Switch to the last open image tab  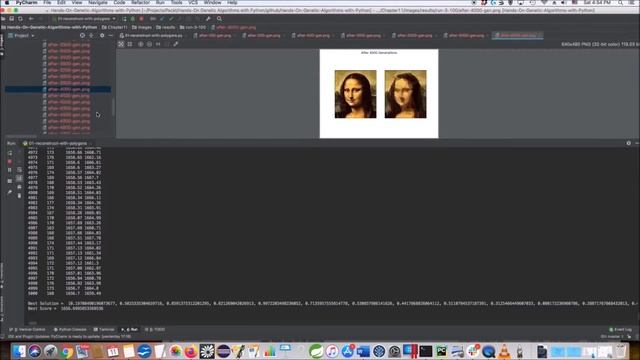pyautogui.click(x=518, y=36)
